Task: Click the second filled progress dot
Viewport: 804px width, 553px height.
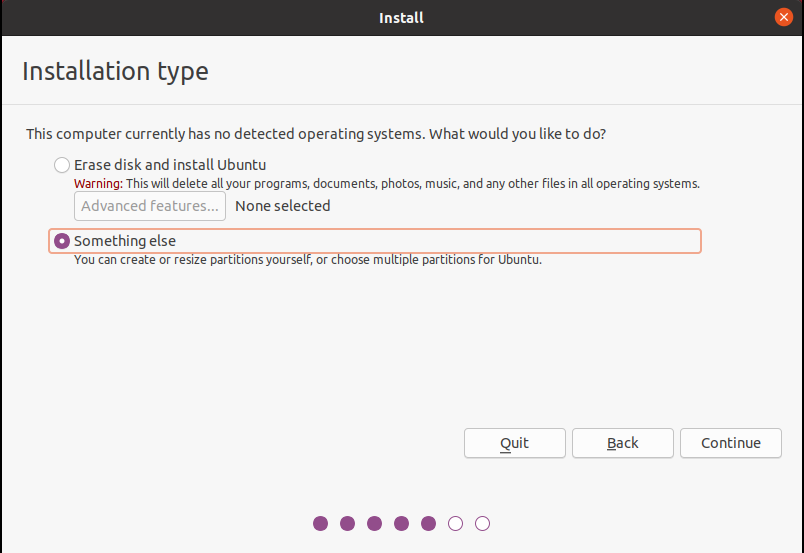Action: click(348, 523)
